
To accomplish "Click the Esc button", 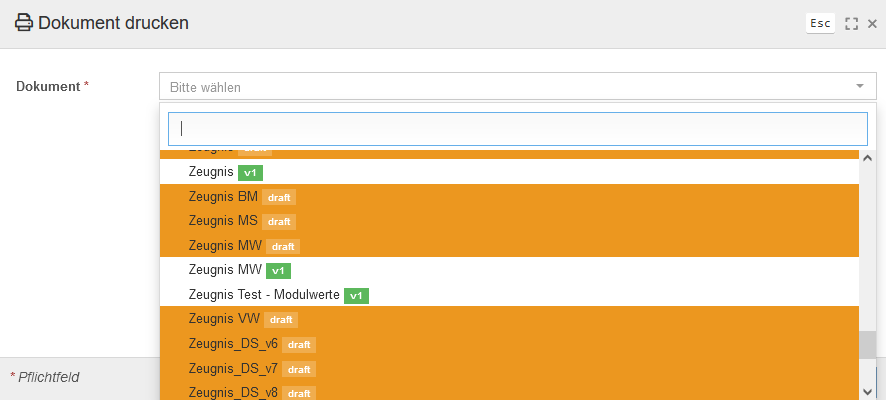I will pos(820,23).
